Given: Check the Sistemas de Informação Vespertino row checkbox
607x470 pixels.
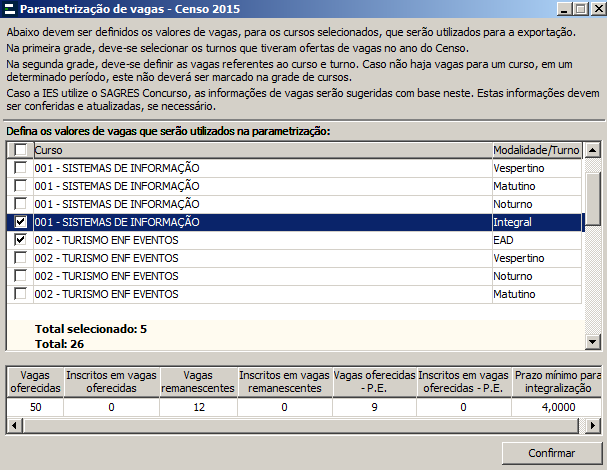Looking at the screenshot, I should pos(20,168).
